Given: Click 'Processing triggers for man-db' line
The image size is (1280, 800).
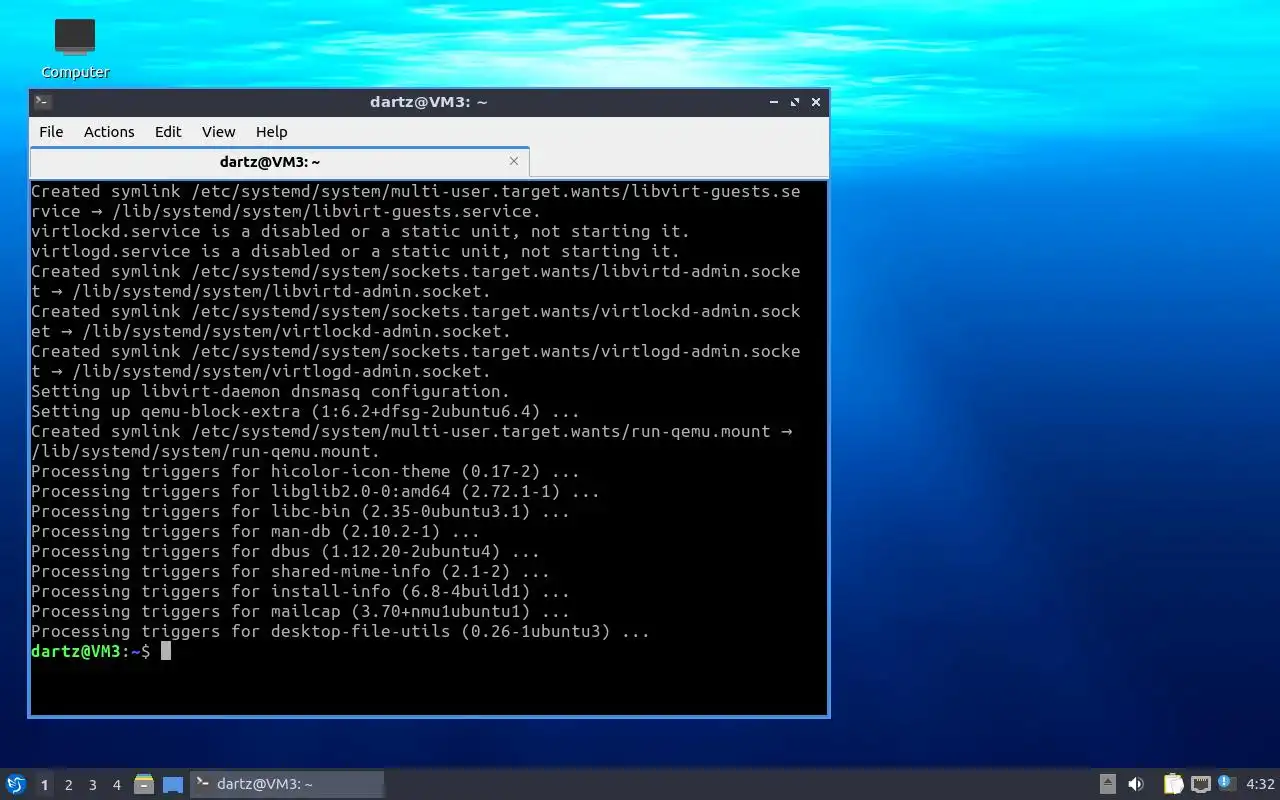Looking at the screenshot, I should [x=255, y=531].
